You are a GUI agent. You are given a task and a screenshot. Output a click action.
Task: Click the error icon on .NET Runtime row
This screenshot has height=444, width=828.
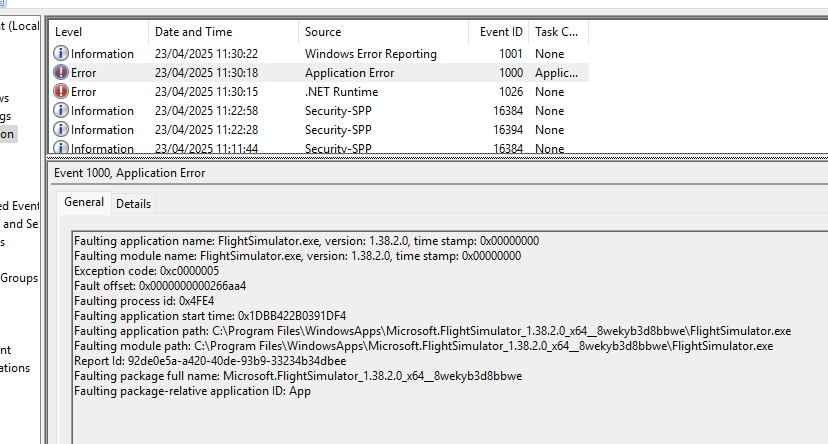pyautogui.click(x=61, y=91)
